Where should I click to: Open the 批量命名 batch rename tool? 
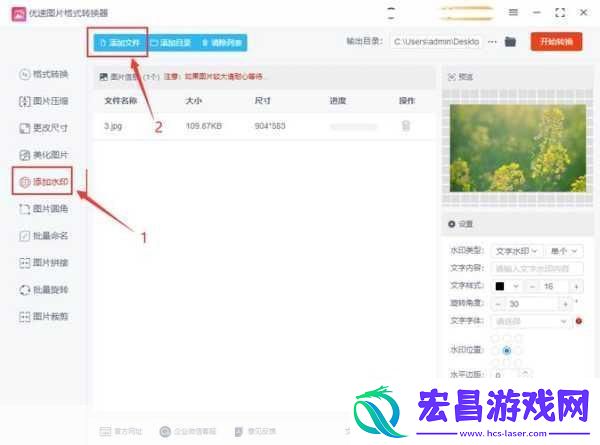tap(44, 235)
